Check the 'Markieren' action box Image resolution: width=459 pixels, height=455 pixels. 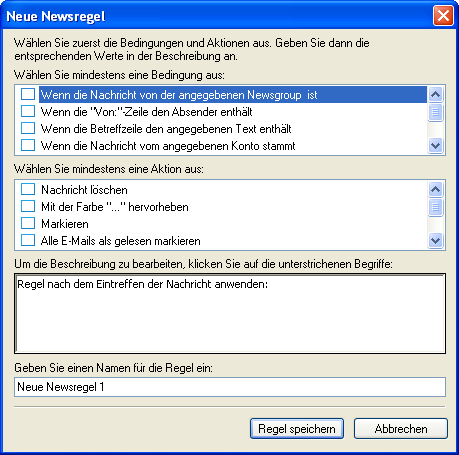pyautogui.click(x=28, y=223)
